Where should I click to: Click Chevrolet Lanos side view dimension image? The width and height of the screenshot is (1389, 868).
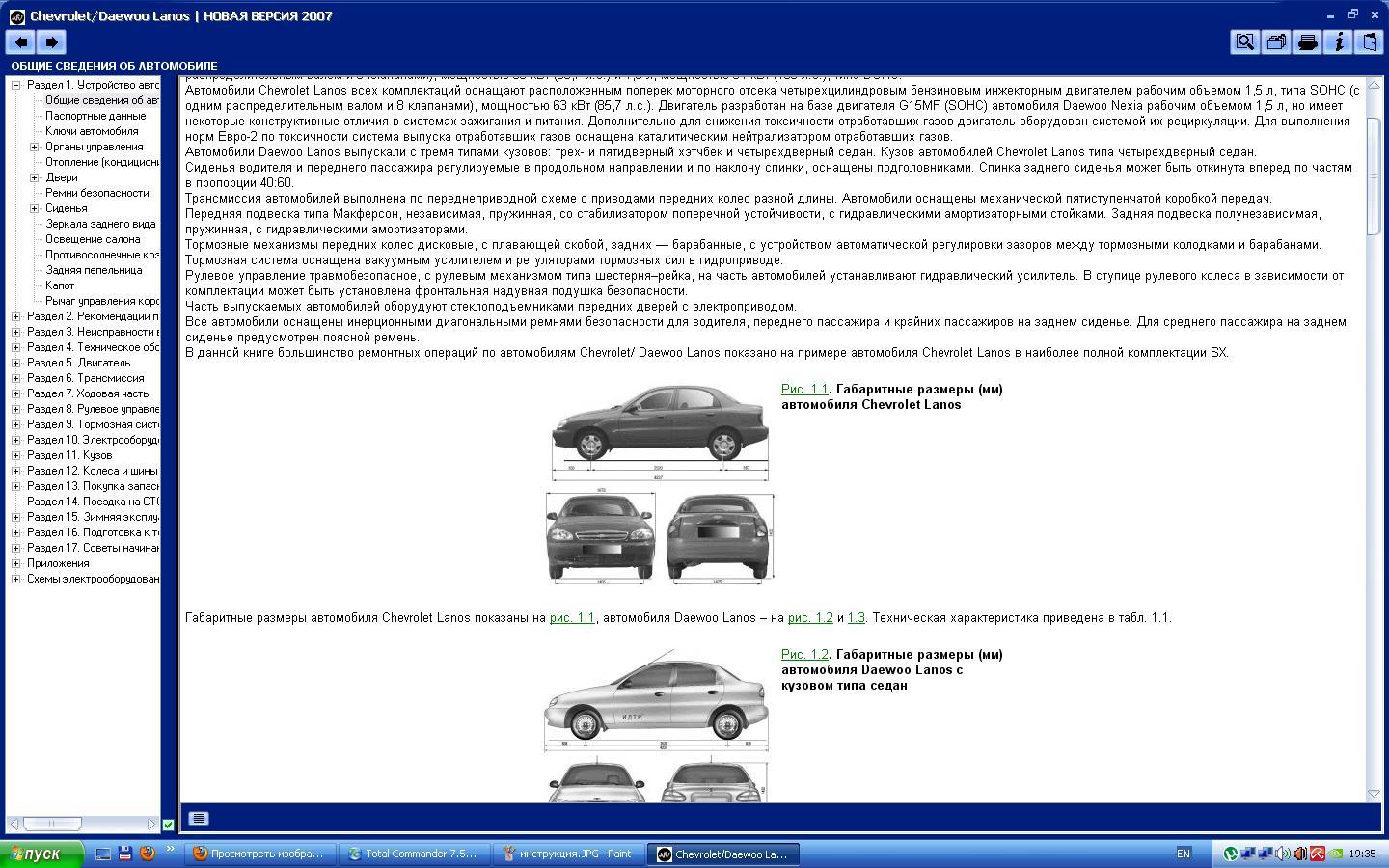click(660, 431)
